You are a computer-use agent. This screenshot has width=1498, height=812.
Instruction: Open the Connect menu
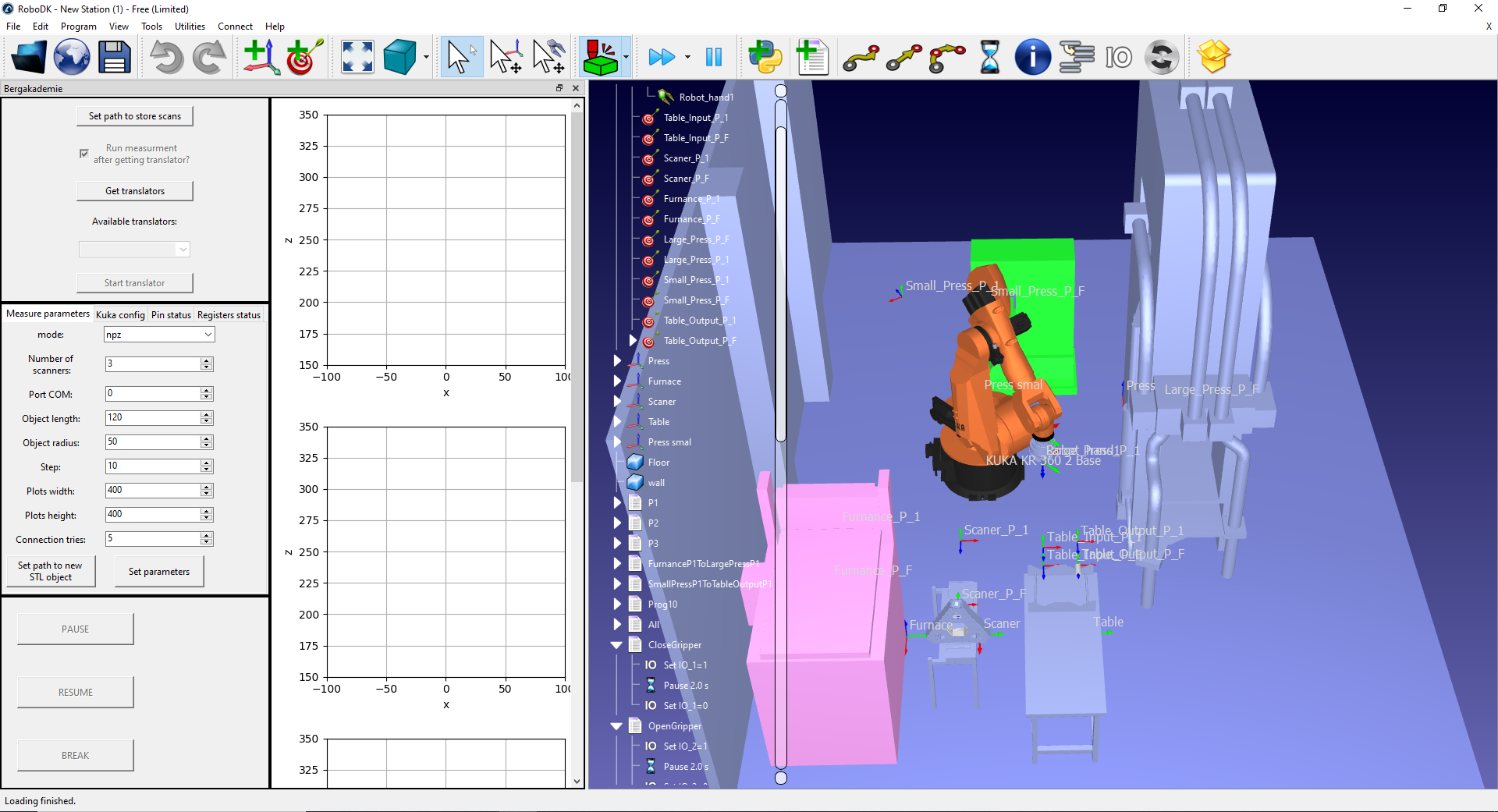[235, 27]
